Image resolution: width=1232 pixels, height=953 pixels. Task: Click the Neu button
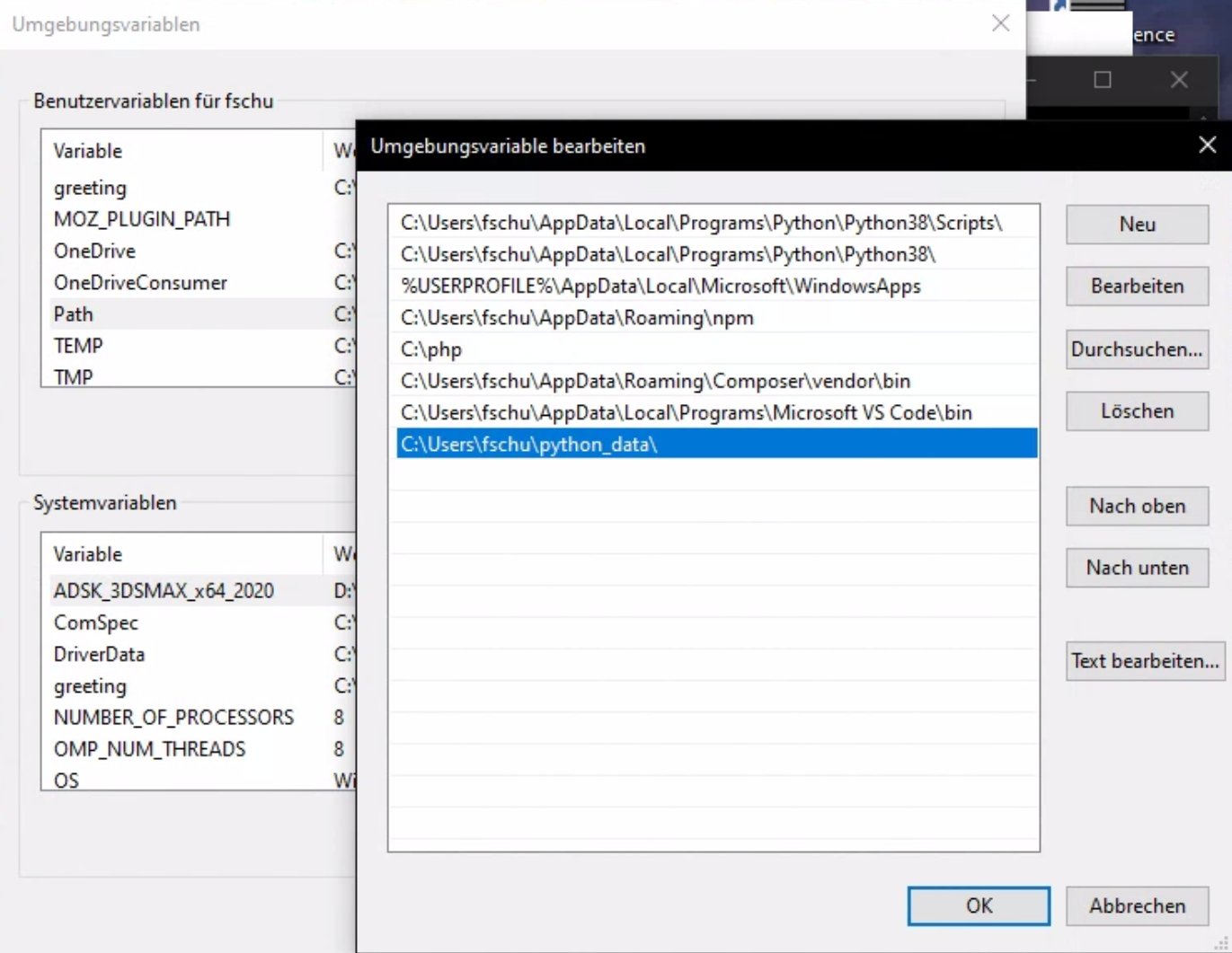(1136, 224)
